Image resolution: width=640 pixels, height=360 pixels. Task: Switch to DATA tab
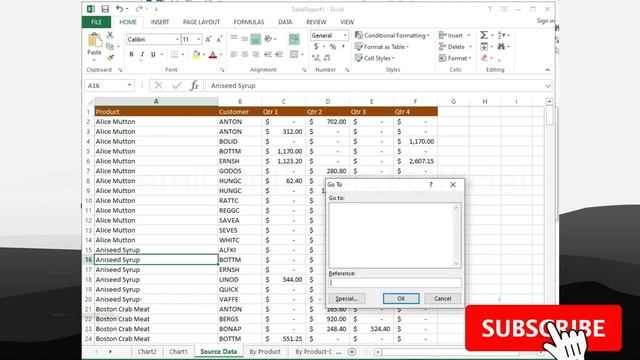pyautogui.click(x=285, y=22)
